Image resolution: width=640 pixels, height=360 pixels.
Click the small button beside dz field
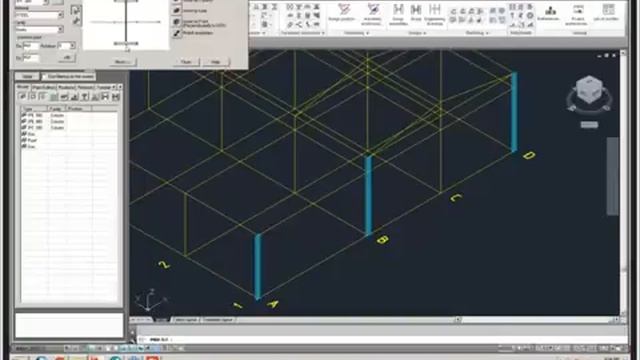67,58
